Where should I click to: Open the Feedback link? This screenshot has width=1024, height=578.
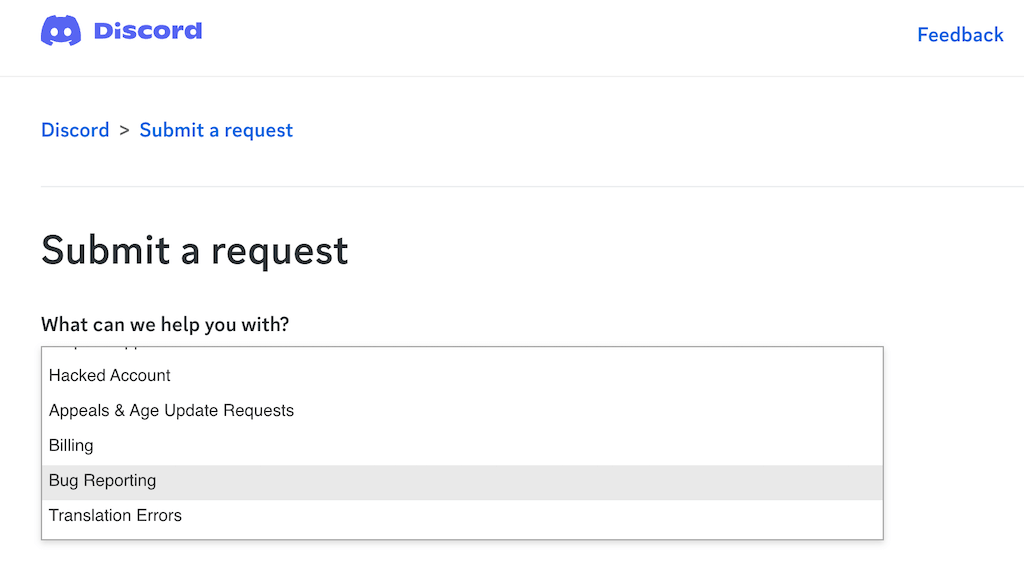click(960, 35)
